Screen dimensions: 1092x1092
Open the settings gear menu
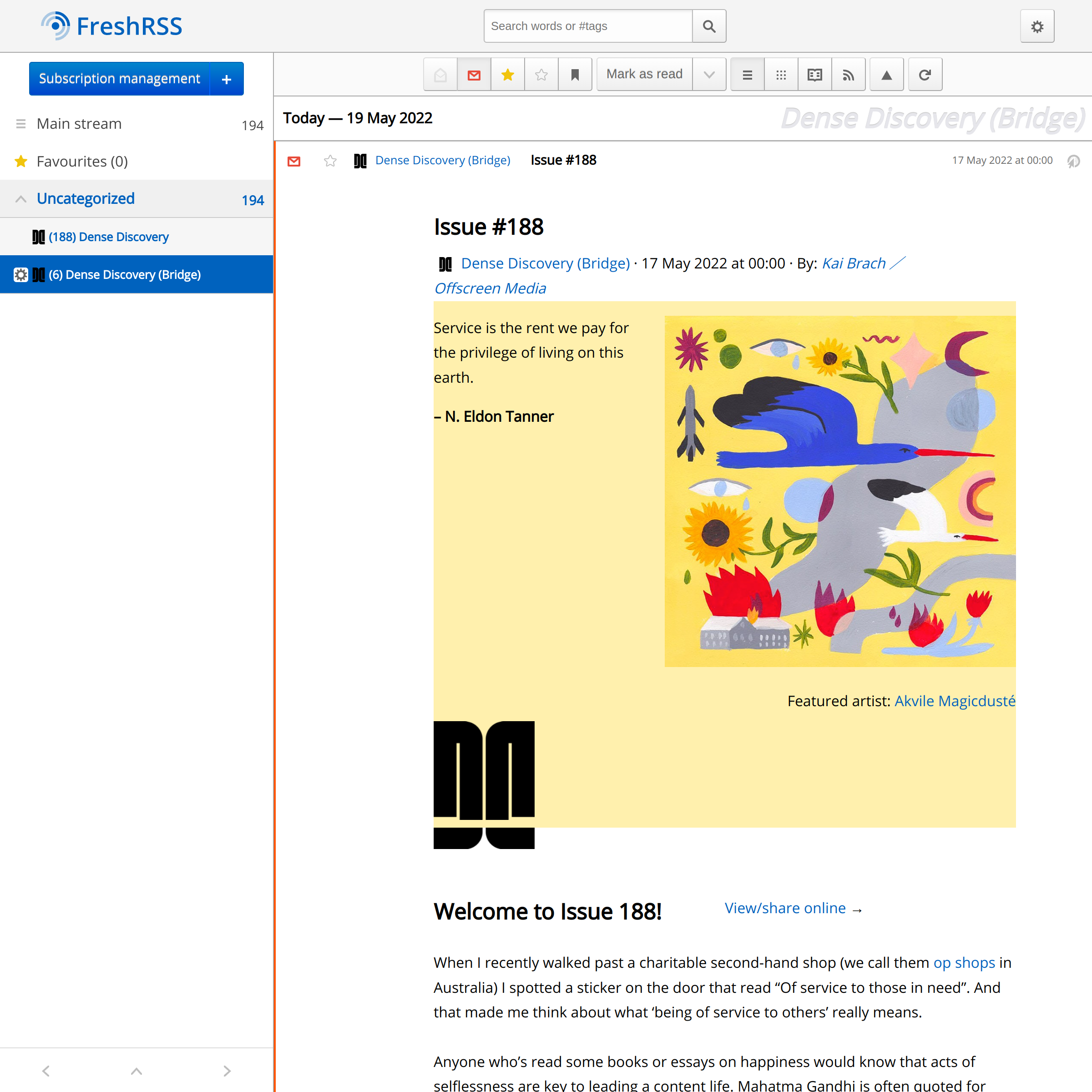point(1037,26)
